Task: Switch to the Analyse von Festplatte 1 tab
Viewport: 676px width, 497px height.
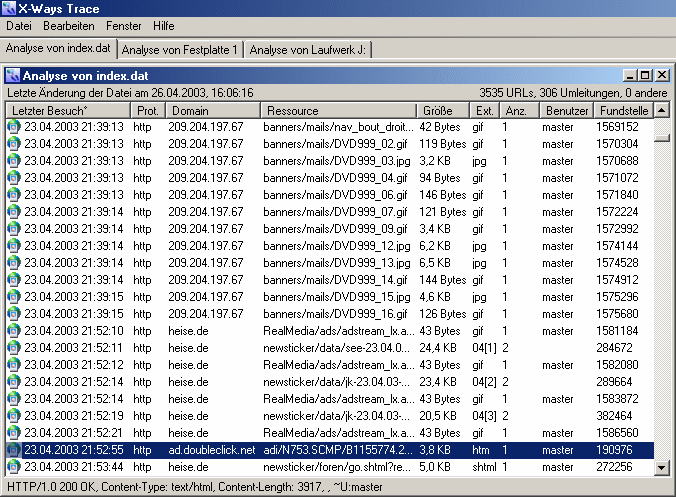Action: coord(180,49)
